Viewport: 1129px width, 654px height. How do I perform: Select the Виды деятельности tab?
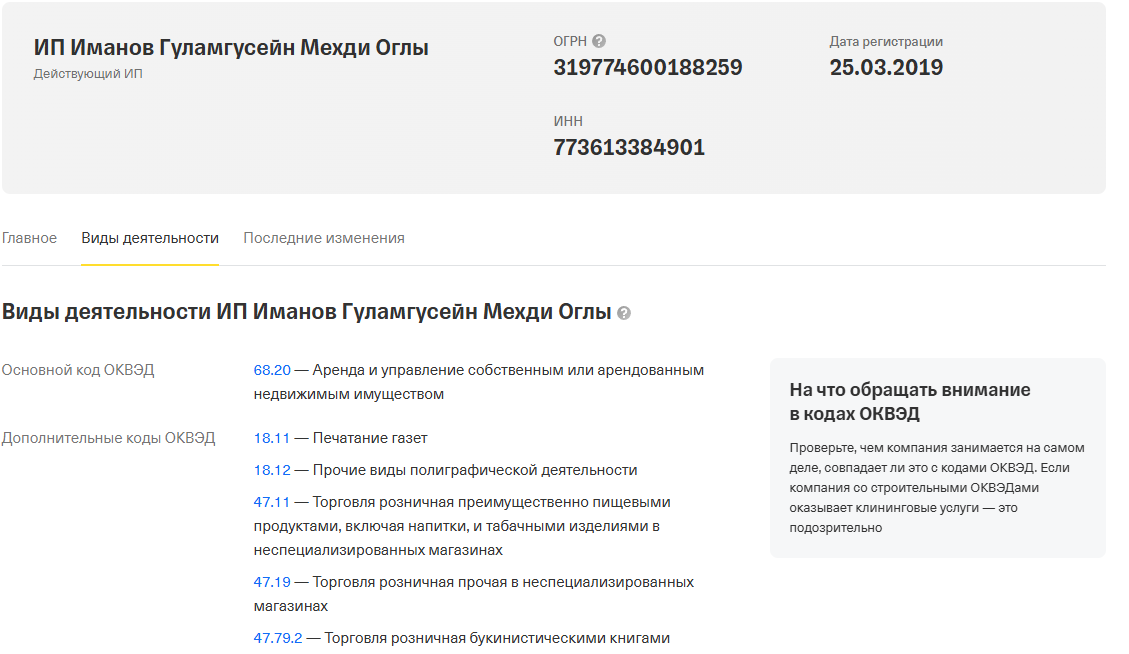coord(150,238)
